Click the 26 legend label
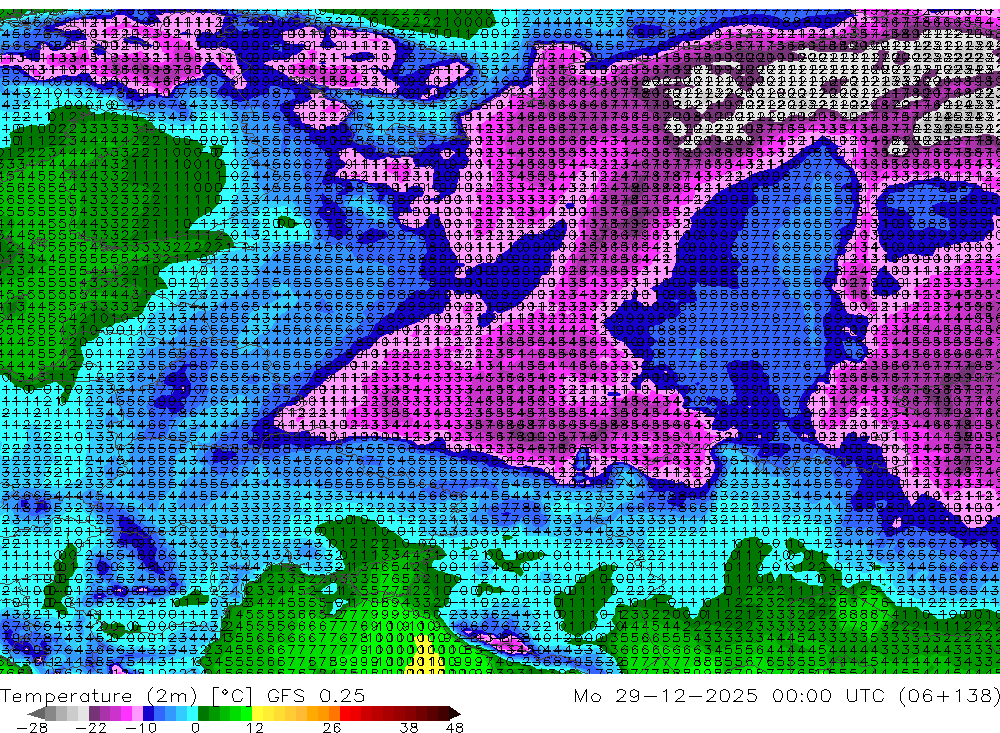Screen dimensions: 1000x733 [332, 727]
